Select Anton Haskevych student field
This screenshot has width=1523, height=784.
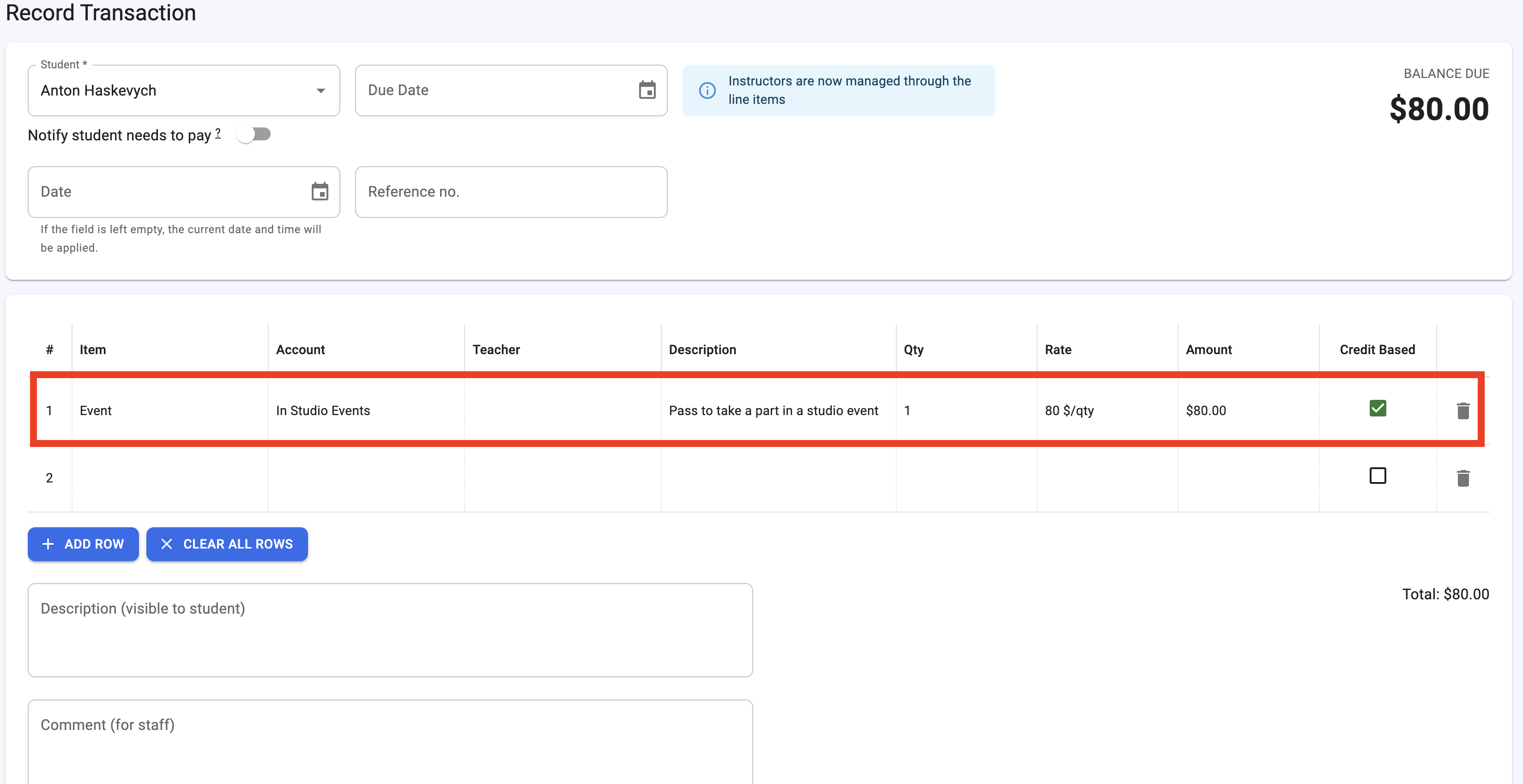[x=184, y=90]
